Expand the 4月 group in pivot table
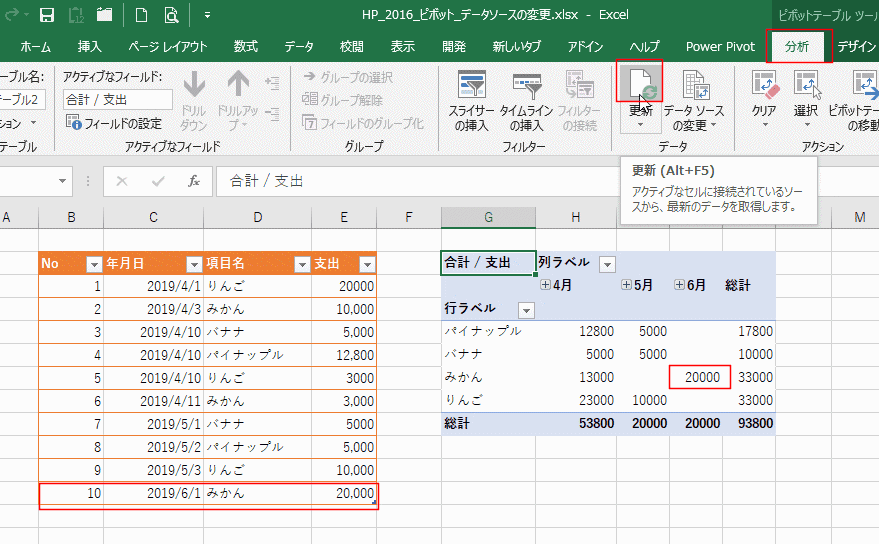879x544 pixels. click(x=545, y=285)
